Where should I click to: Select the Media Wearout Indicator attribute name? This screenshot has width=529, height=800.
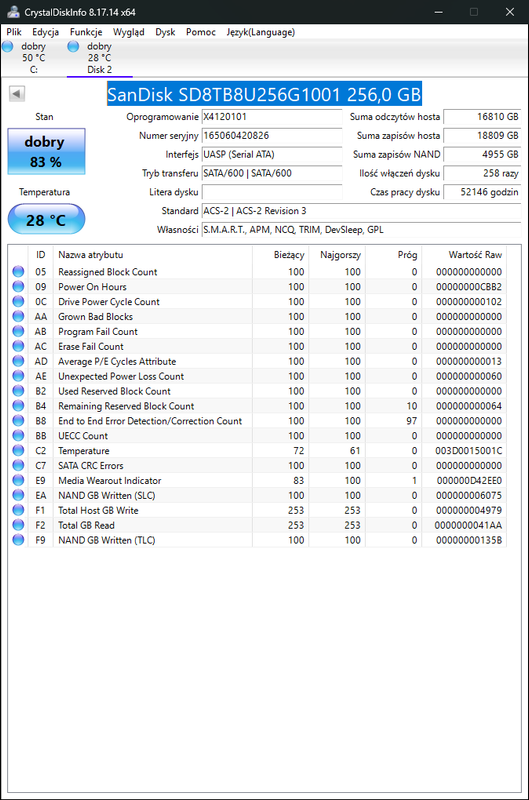click(110, 481)
